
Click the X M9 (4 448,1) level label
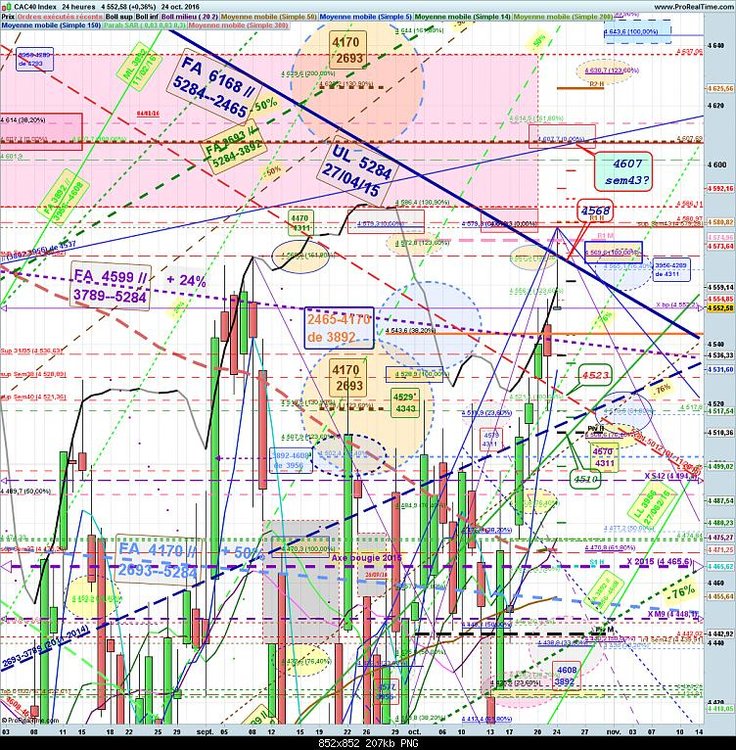tap(673, 613)
